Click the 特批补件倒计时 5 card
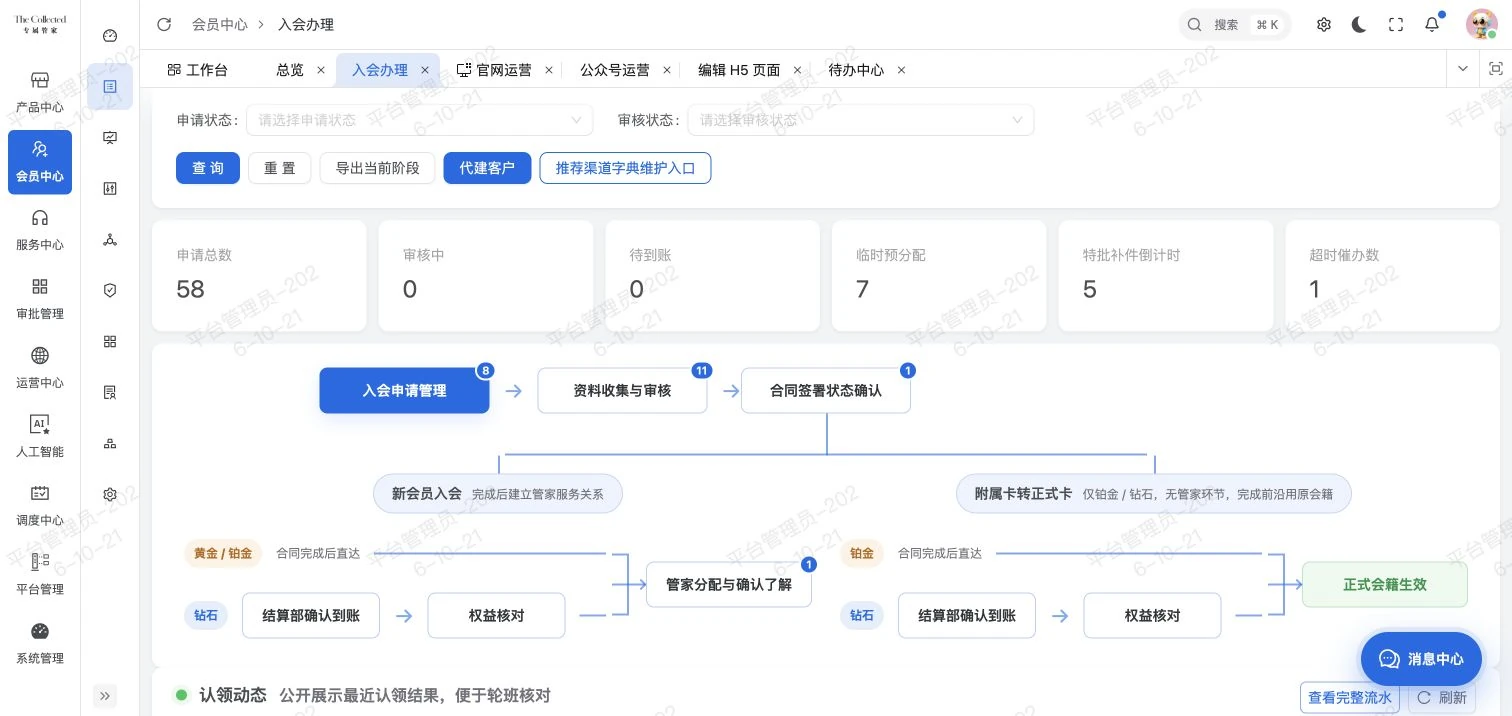 tap(1166, 275)
